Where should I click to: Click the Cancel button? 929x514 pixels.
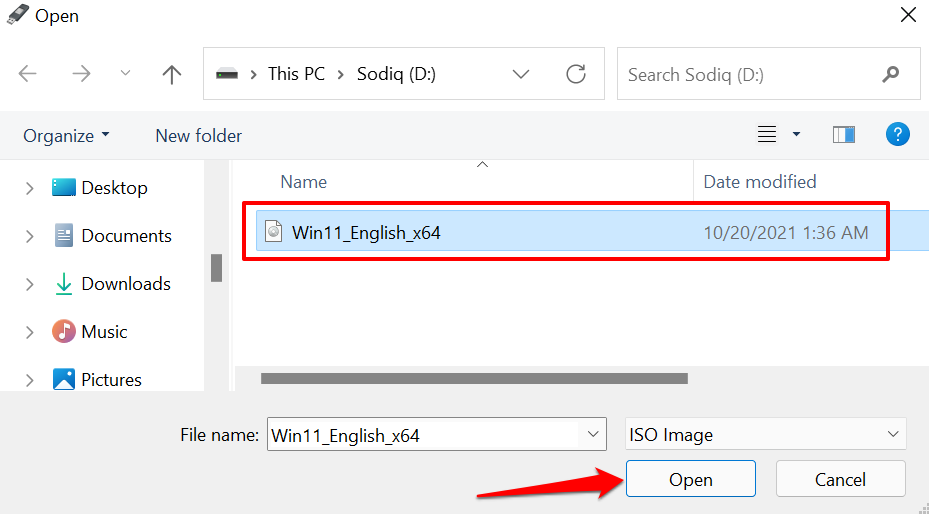click(x=840, y=480)
